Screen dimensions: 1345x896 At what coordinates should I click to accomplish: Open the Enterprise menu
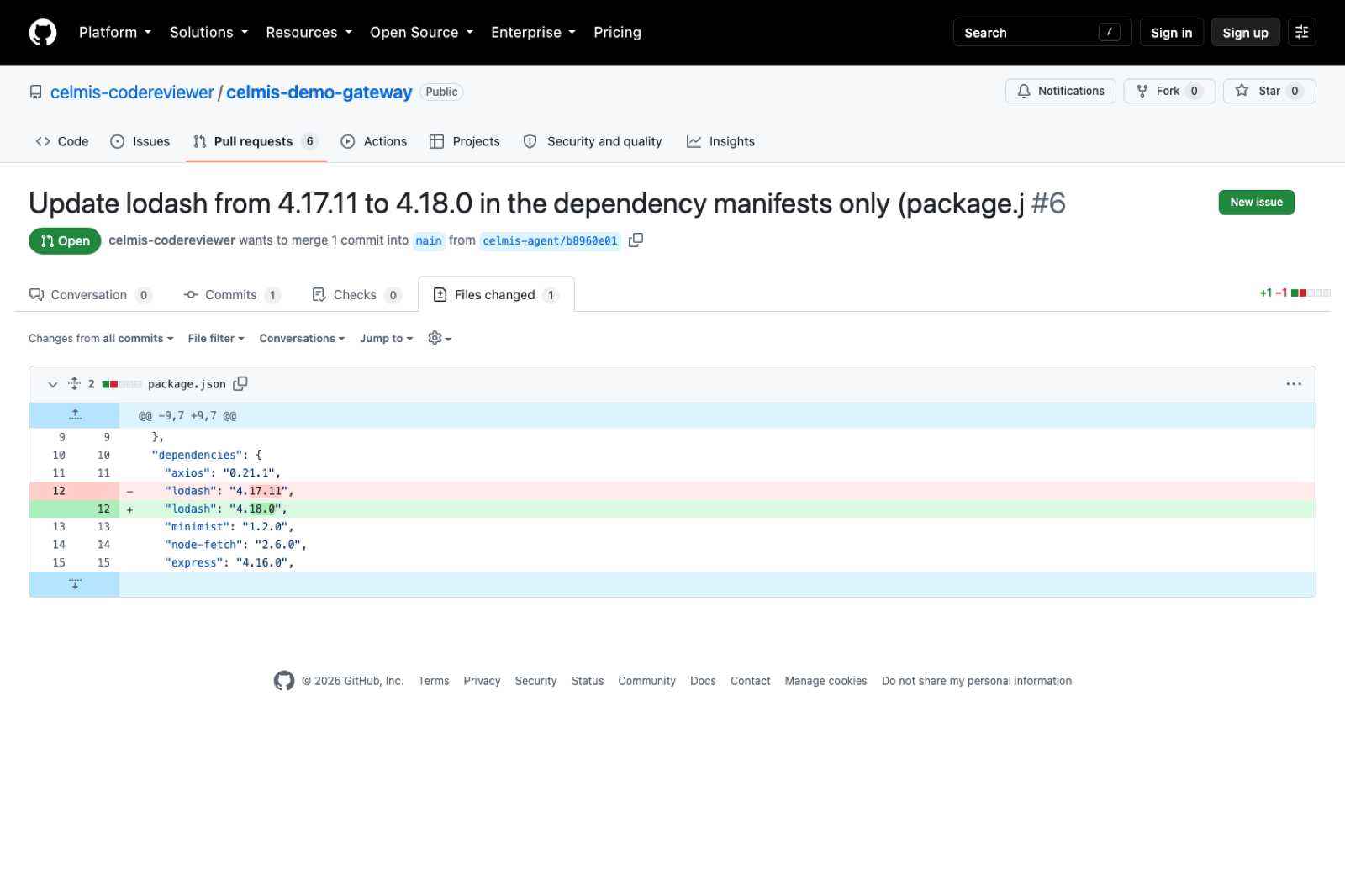click(534, 33)
